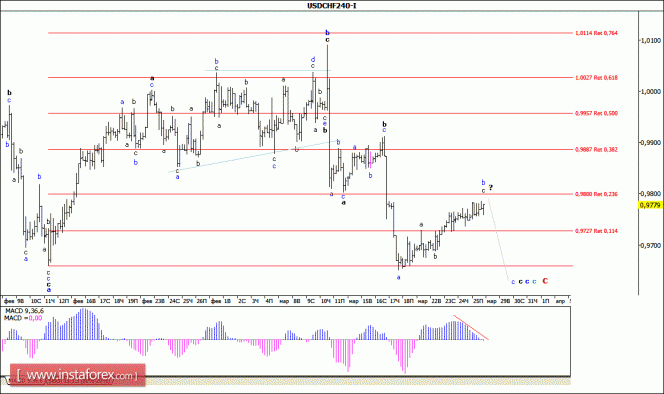Click the 1,0100 price axis tick
The image size is (664, 394).
[x=650, y=41]
